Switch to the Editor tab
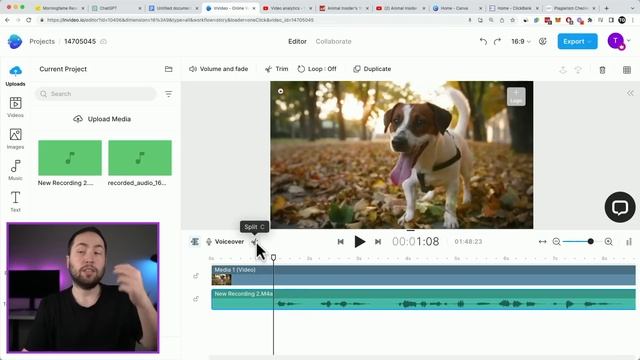 [297, 41]
